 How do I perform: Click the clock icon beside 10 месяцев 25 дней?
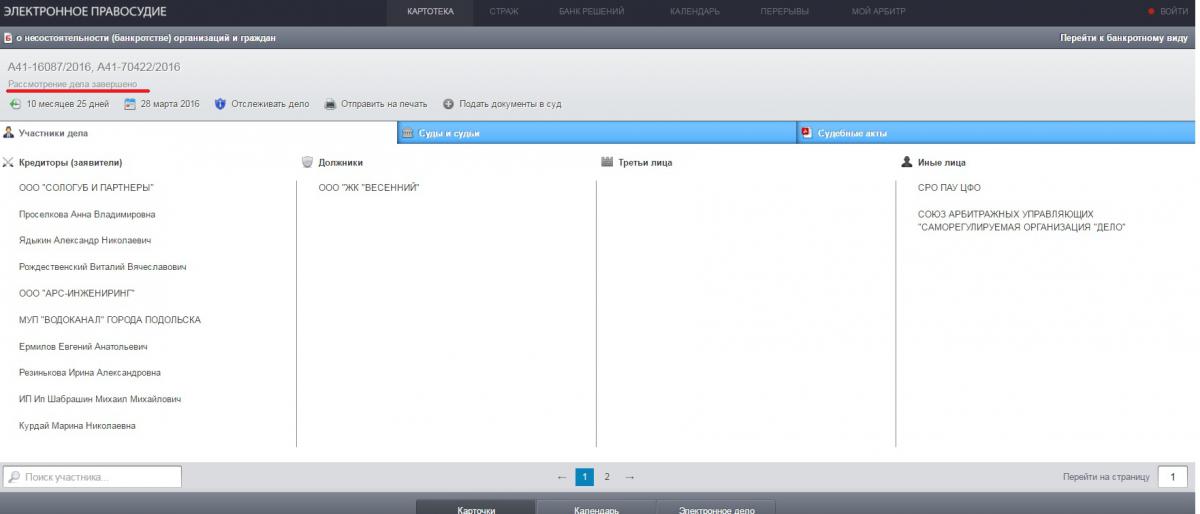pyautogui.click(x=15, y=104)
